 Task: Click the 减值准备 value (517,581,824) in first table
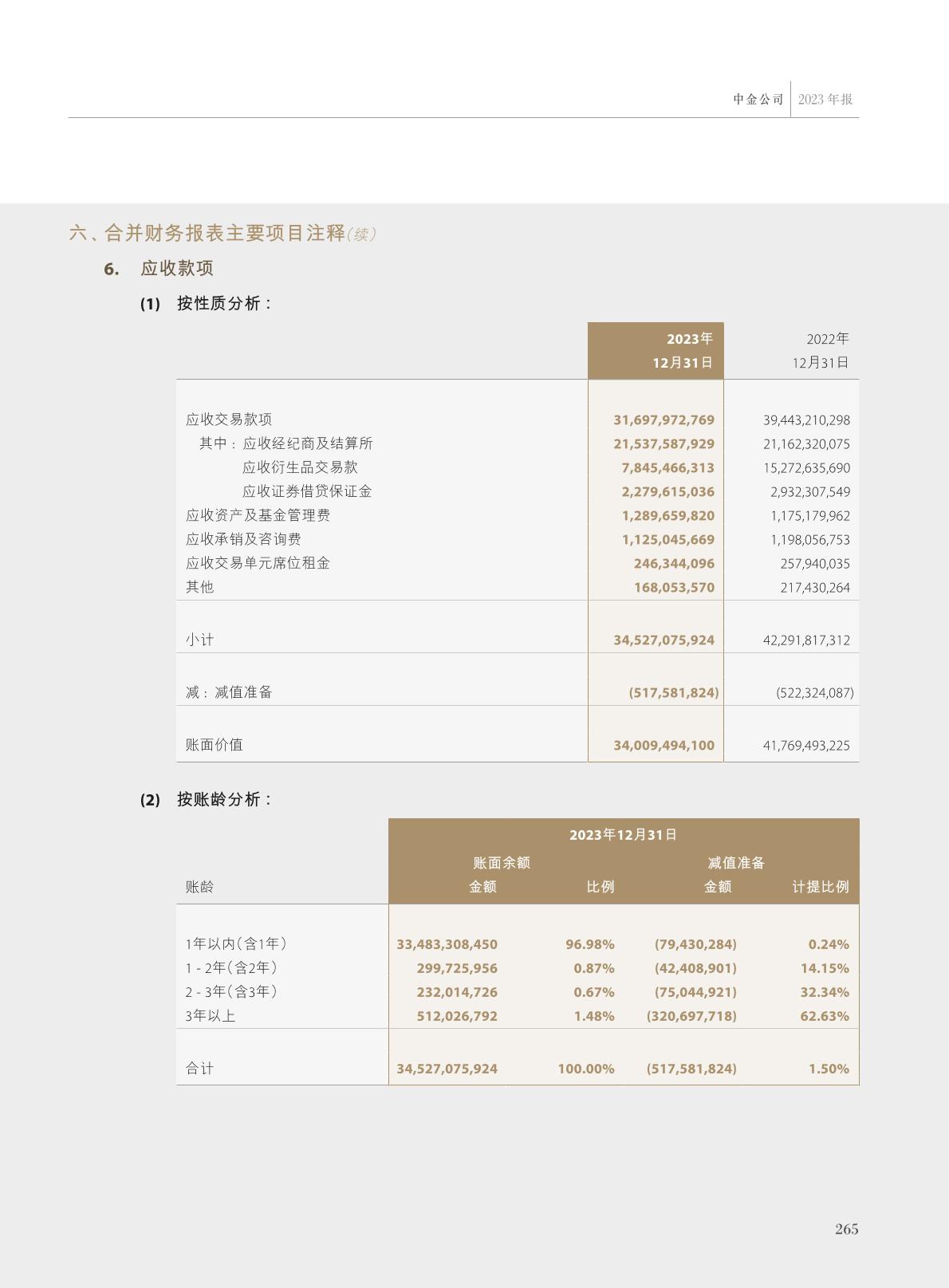pos(673,693)
